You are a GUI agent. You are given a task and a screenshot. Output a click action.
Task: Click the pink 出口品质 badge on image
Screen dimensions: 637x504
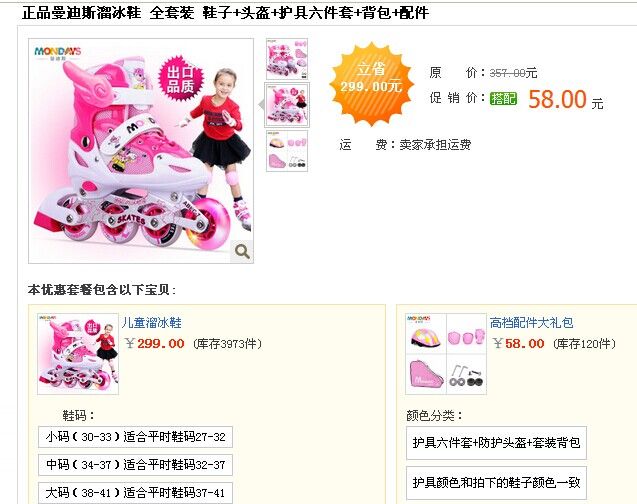pyautogui.click(x=180, y=79)
